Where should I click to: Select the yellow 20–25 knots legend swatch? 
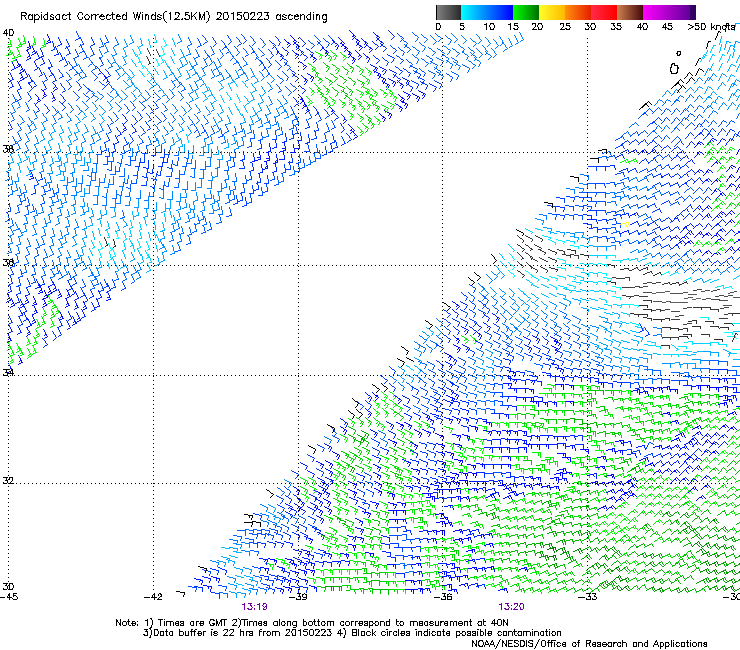pyautogui.click(x=552, y=12)
